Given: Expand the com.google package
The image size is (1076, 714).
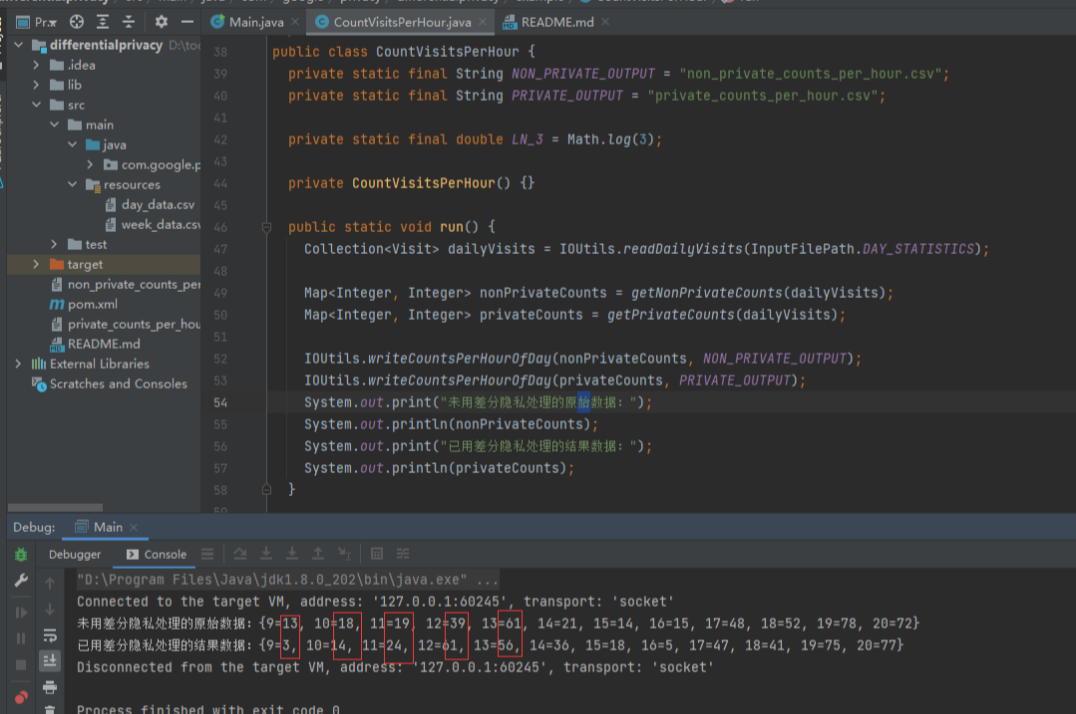Looking at the screenshot, I should 90,165.
